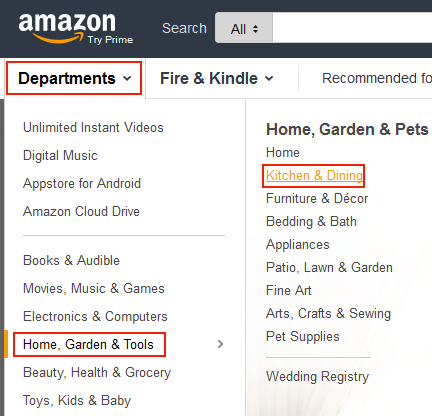Viewport: 432px width, 416px height.
Task: Click inside the search input field
Action: click(352, 28)
